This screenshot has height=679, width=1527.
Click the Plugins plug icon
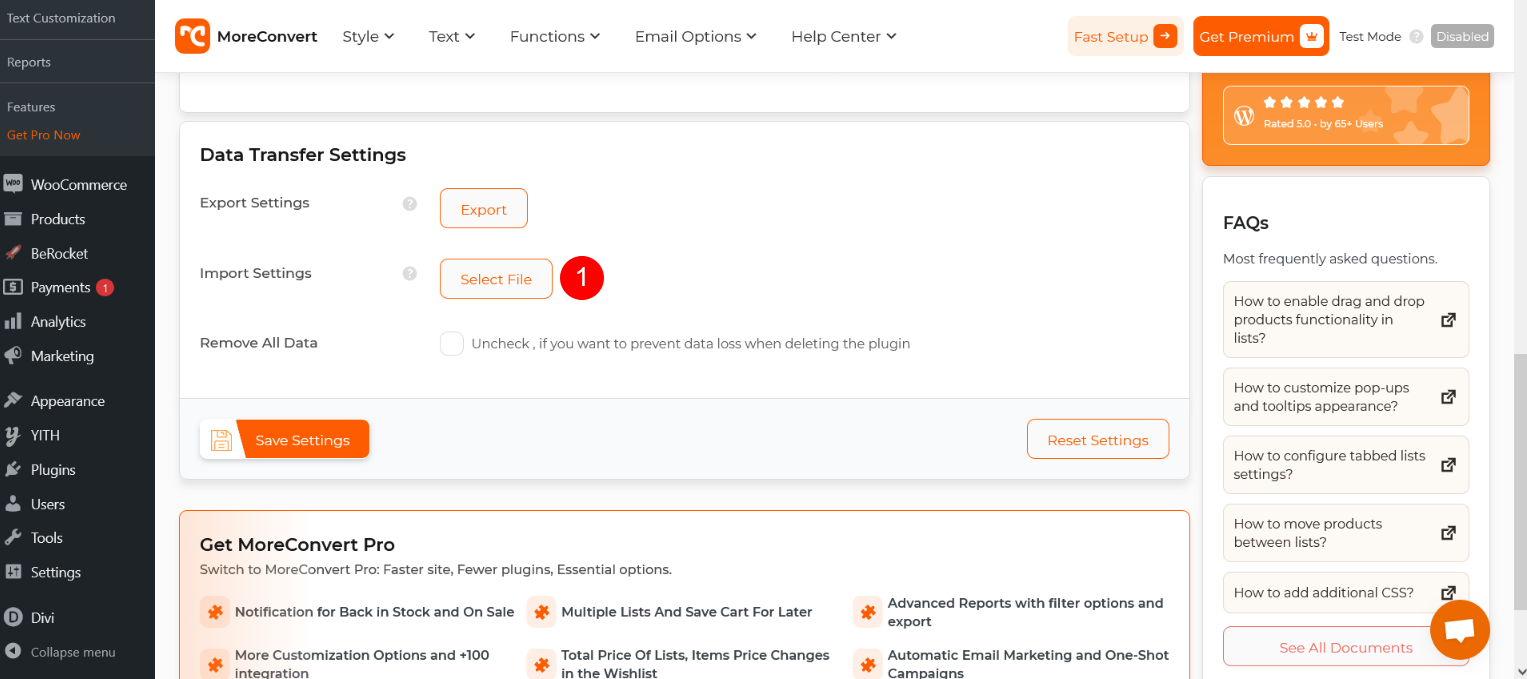[x=13, y=469]
